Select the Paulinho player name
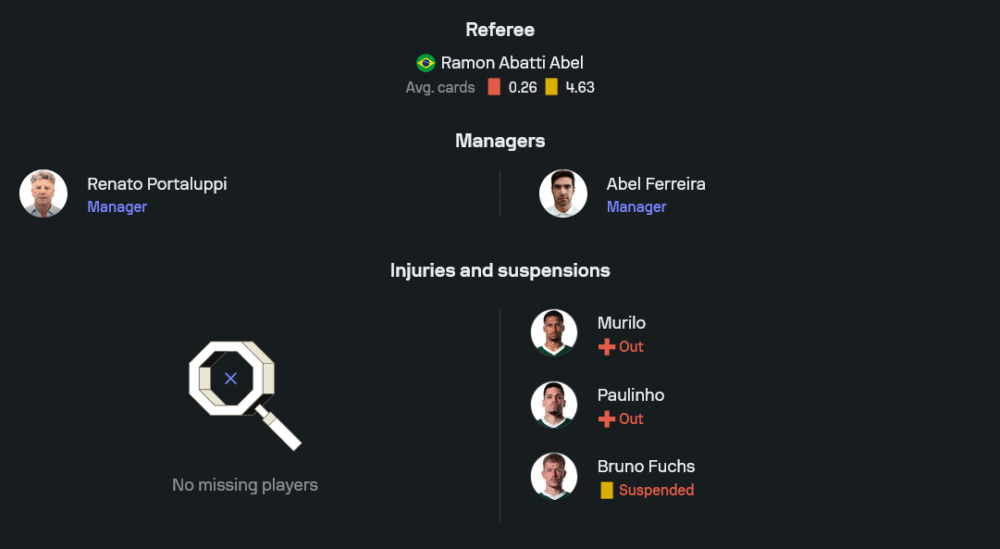The image size is (1000, 549). pyautogui.click(x=630, y=395)
